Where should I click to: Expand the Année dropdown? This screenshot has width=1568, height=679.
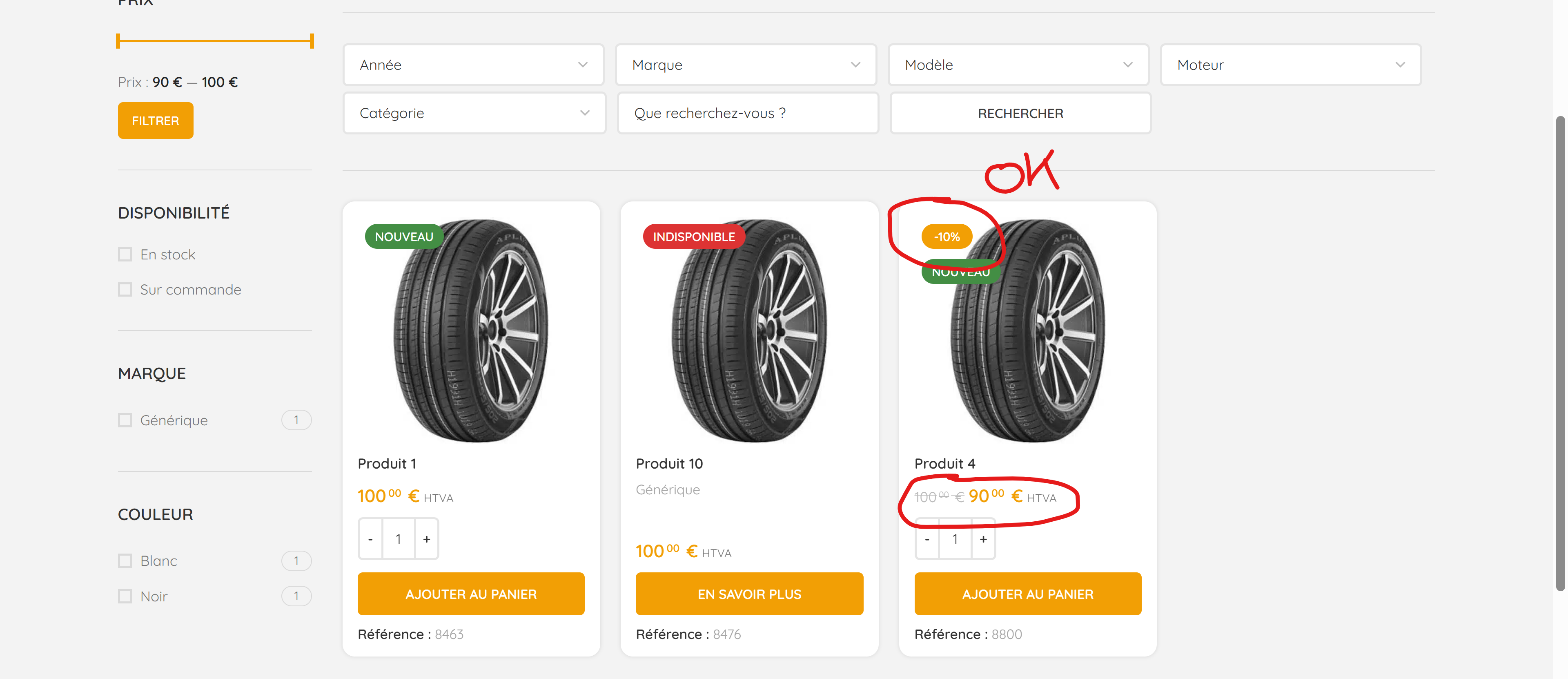click(473, 65)
